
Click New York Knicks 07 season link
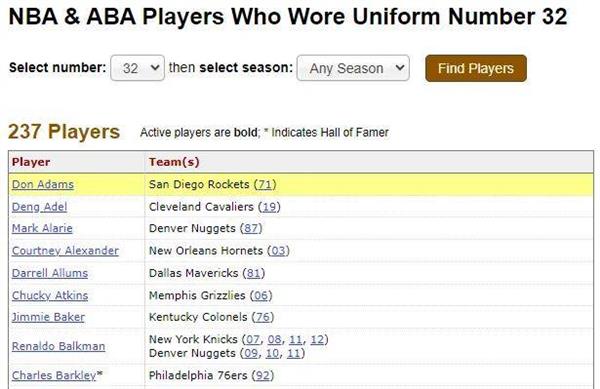click(253, 339)
